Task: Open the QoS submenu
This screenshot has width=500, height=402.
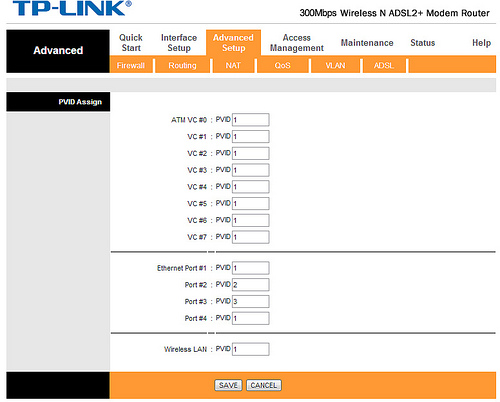Action: tap(282, 65)
